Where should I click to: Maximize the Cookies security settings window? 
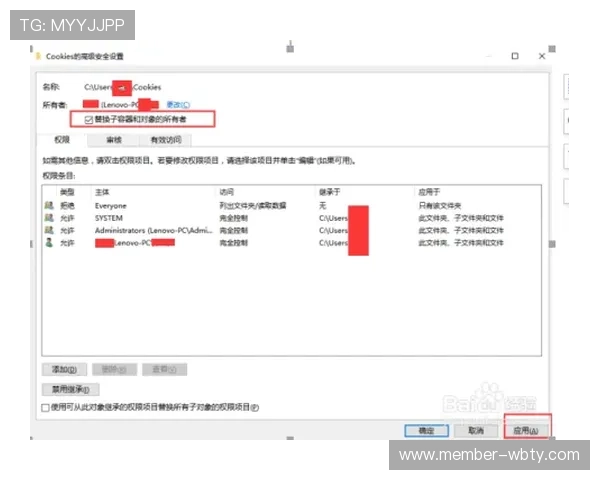[x=515, y=56]
